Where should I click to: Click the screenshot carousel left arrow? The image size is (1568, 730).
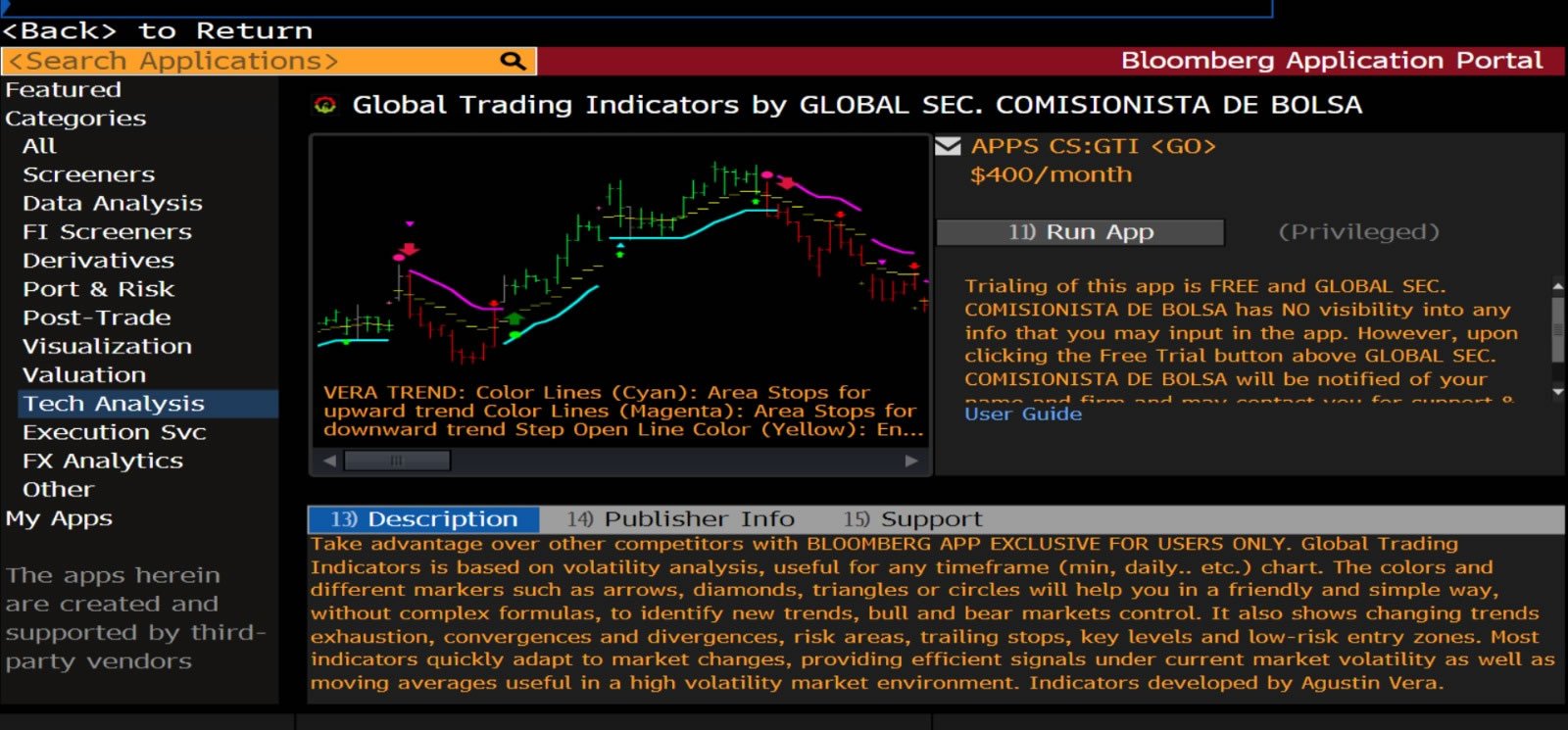tap(329, 461)
